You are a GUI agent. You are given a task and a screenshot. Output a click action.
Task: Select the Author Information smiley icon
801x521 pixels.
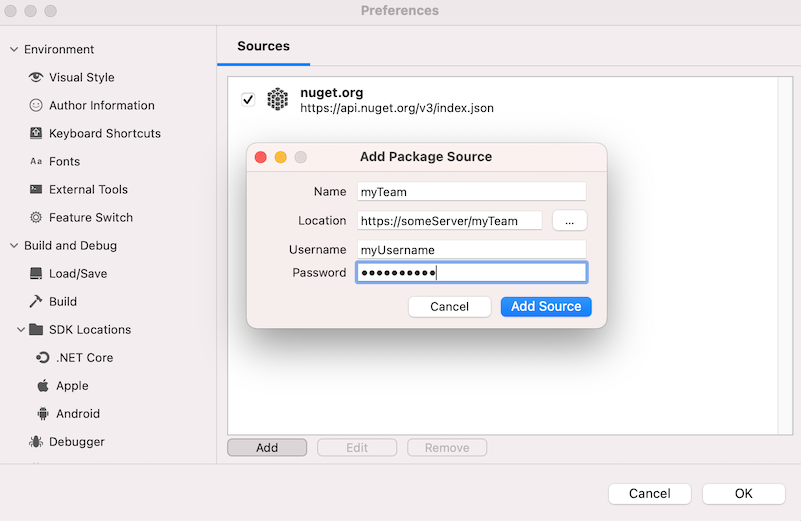(36, 105)
